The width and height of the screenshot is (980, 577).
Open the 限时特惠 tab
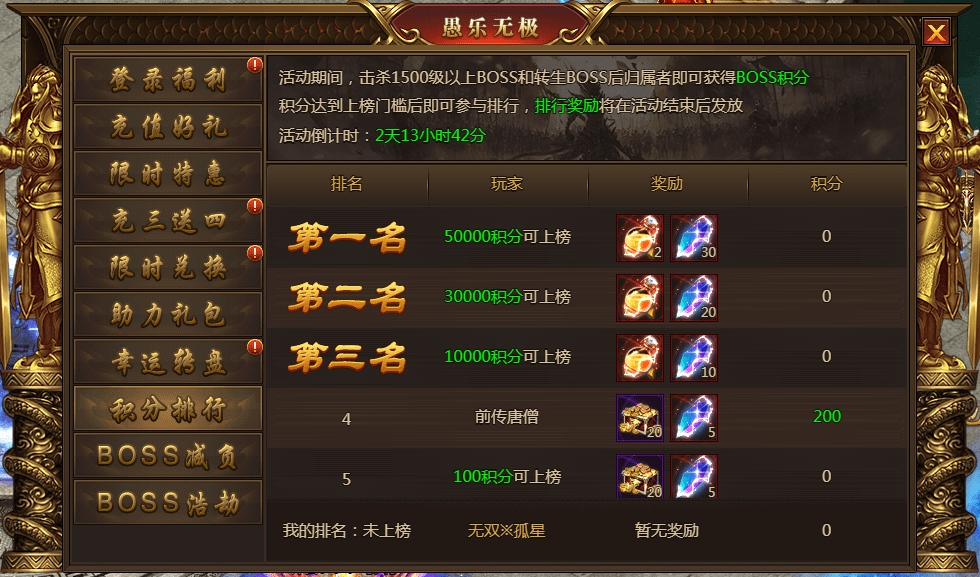pos(168,173)
